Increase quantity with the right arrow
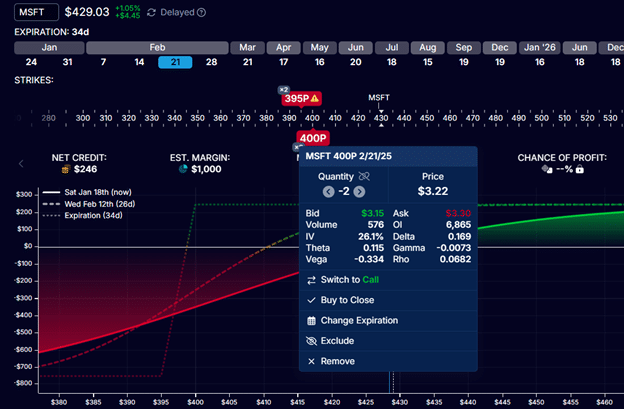This screenshot has height=409, width=624. click(359, 192)
